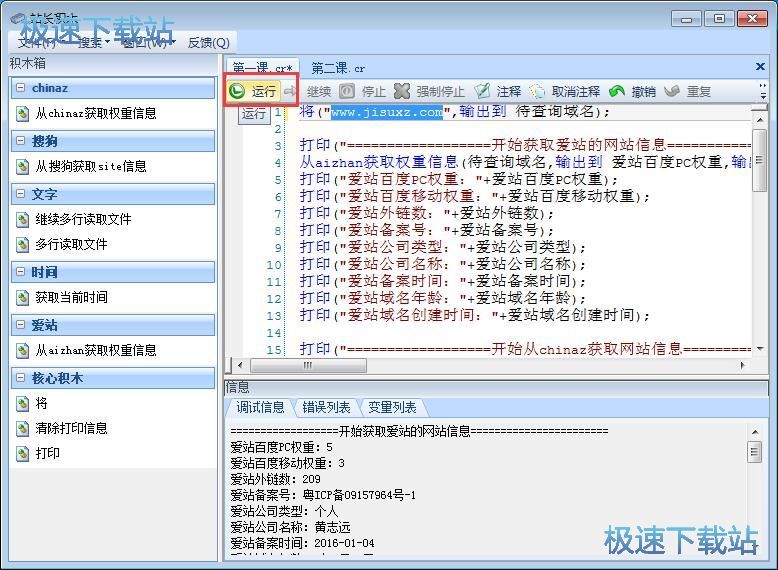The height and width of the screenshot is (570, 778).
Task: Click icon beside 从搜狗获取site信息
Action: point(22,166)
